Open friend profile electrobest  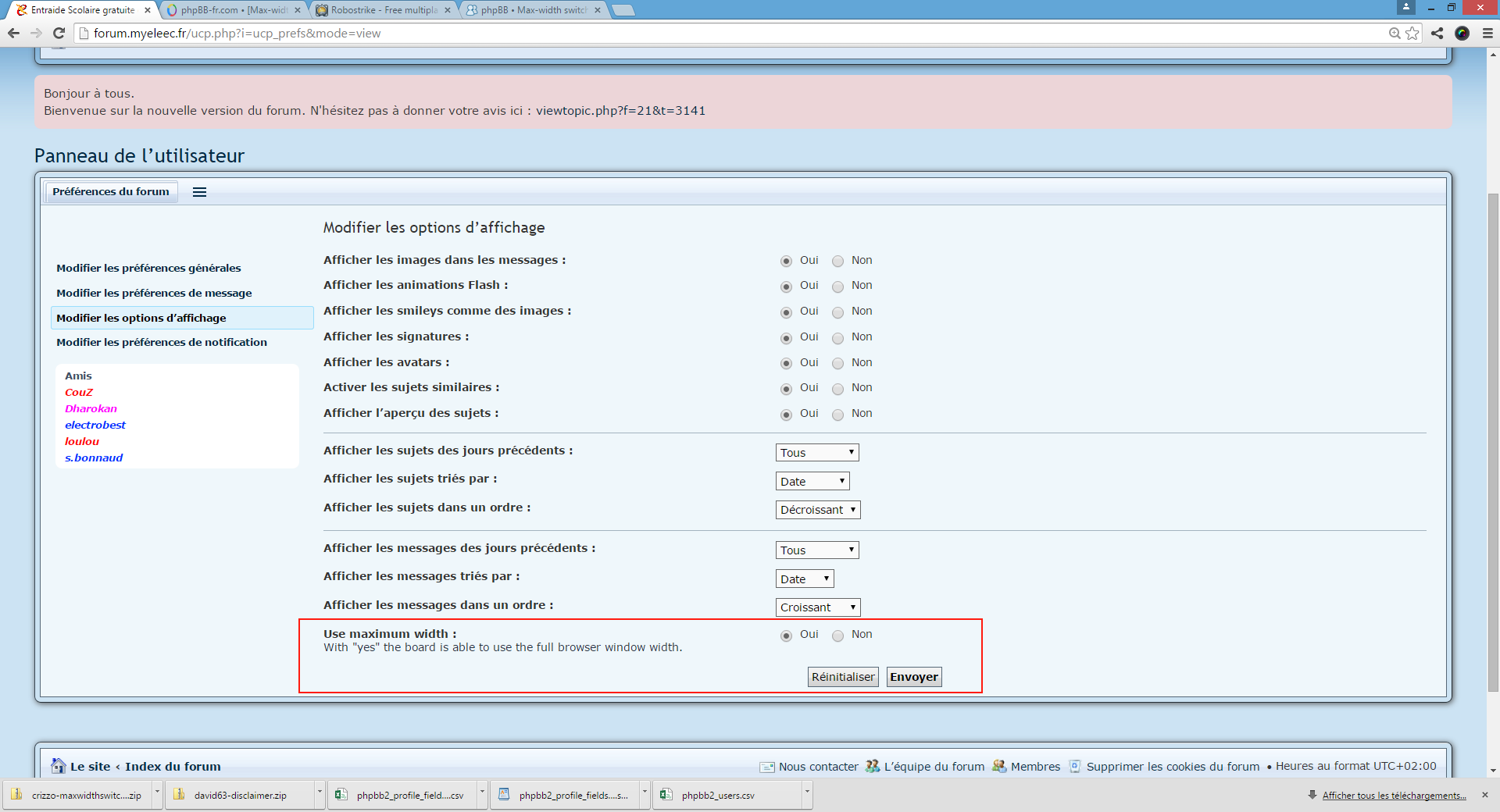point(95,425)
